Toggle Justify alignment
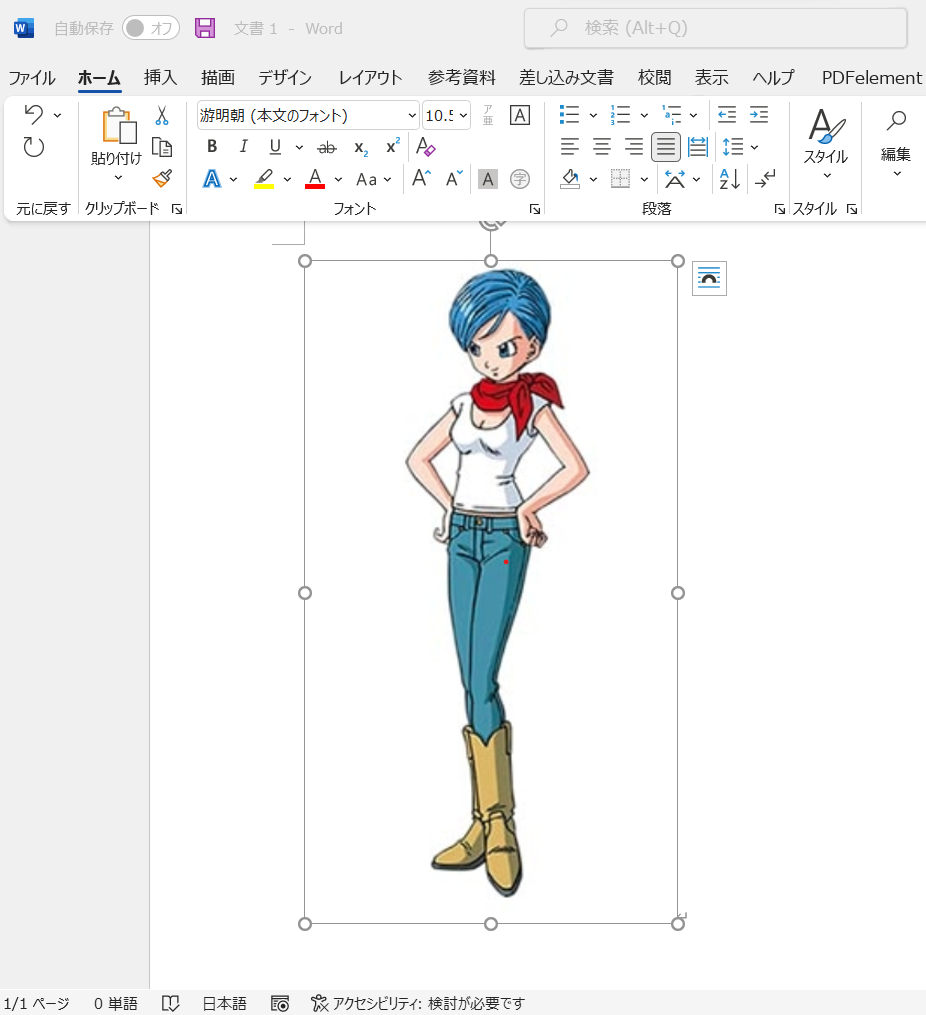This screenshot has width=926, height=1015. [665, 147]
